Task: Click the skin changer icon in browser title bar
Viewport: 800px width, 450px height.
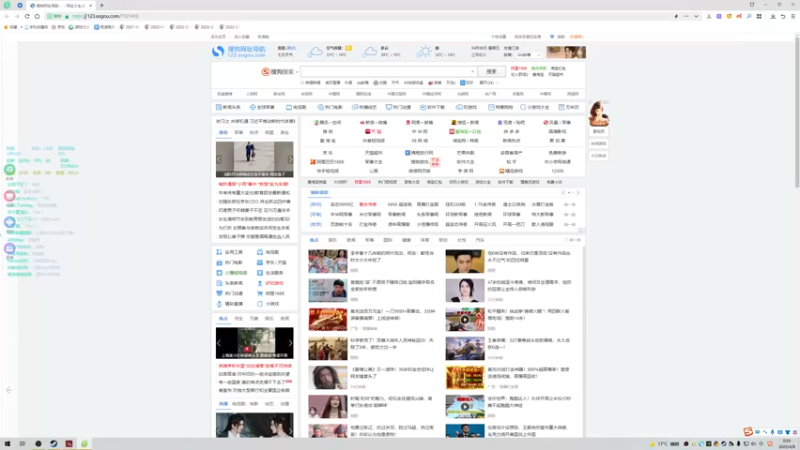Action: [752, 5]
